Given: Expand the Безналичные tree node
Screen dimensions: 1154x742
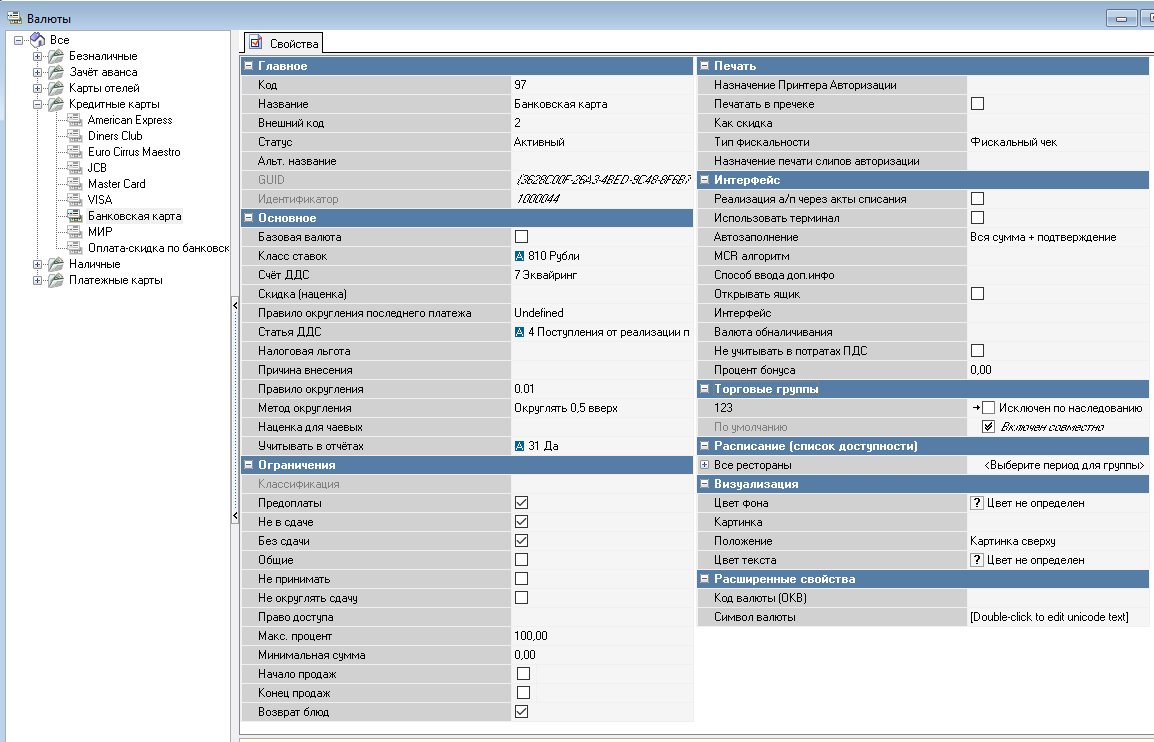Looking at the screenshot, I should 37,56.
